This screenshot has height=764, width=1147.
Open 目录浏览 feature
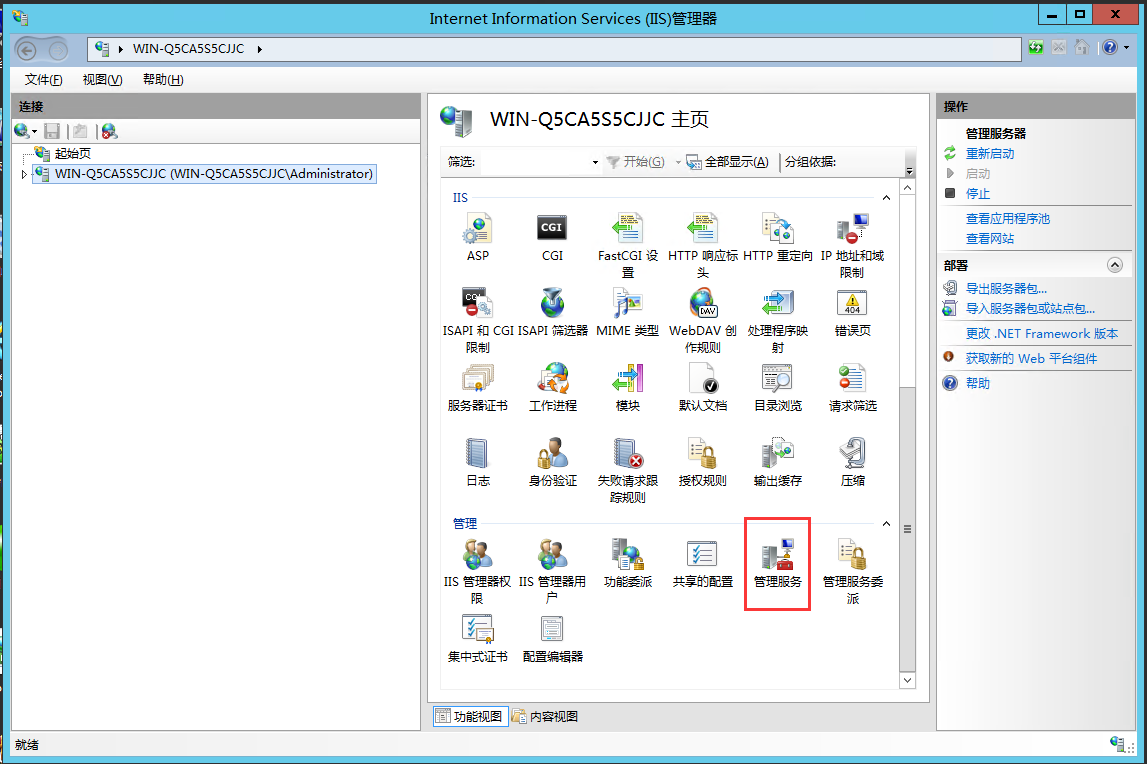(x=778, y=388)
